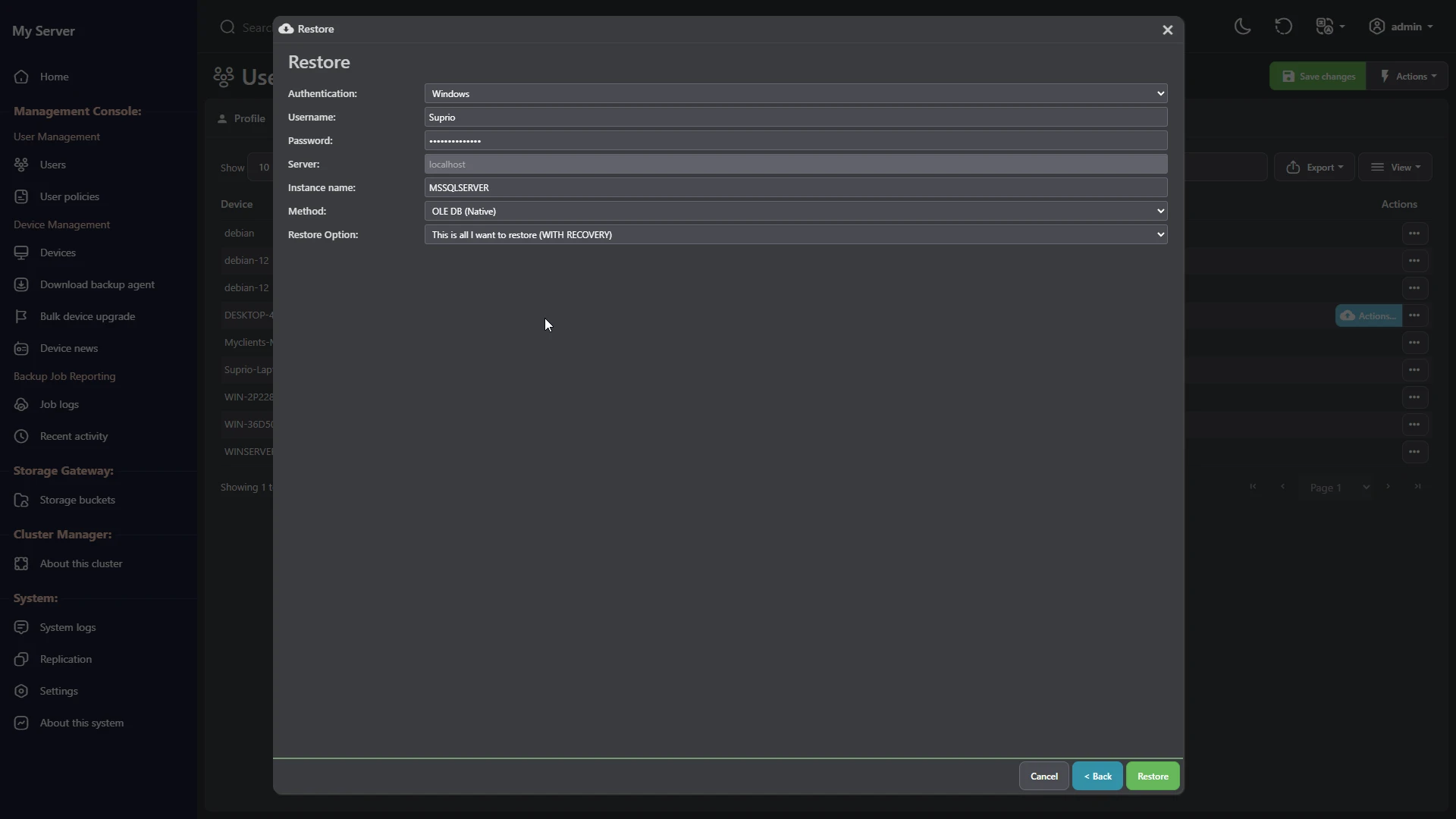Click Download backup agent icon
The height and width of the screenshot is (819, 1456).
tap(21, 284)
